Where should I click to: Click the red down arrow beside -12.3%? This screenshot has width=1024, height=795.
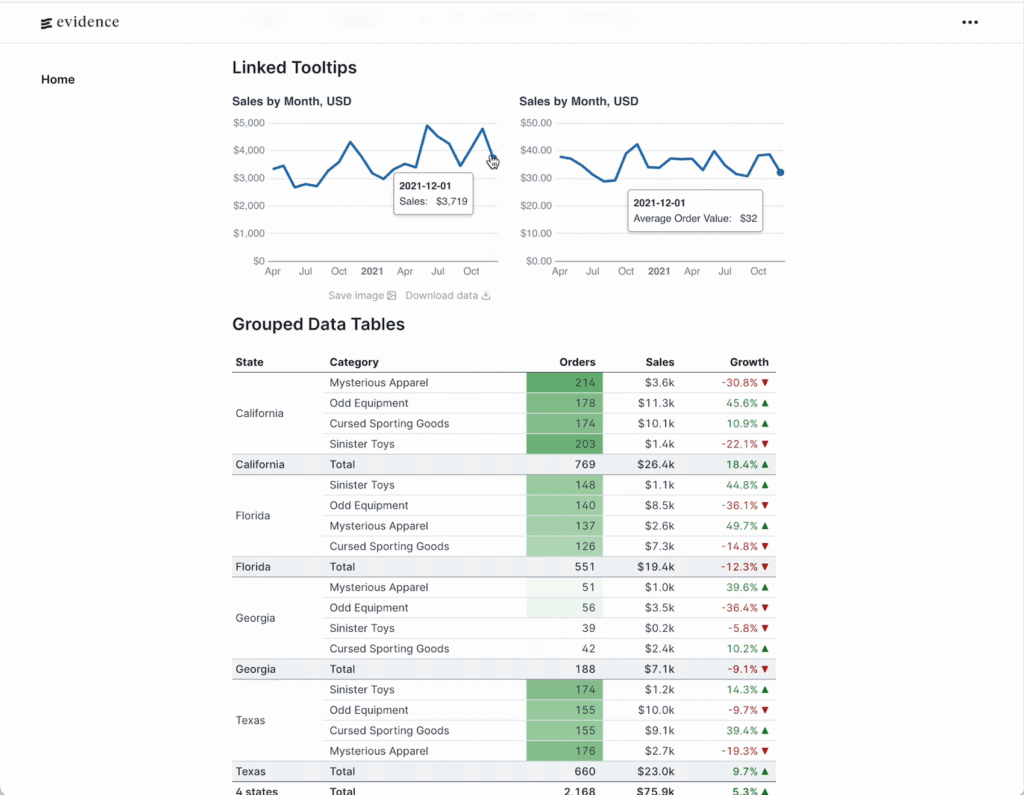[x=765, y=567]
